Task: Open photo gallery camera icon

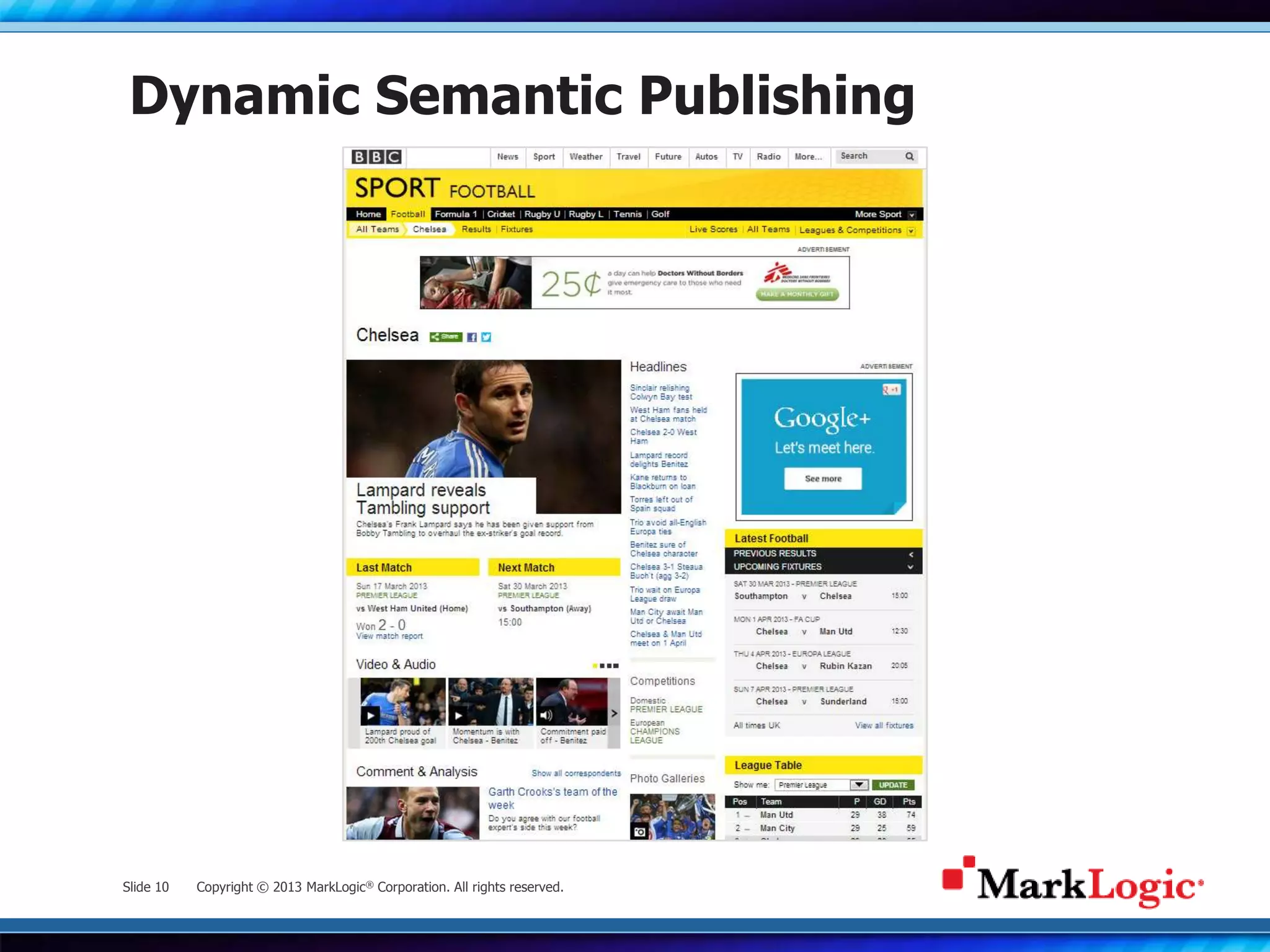Action: (639, 831)
